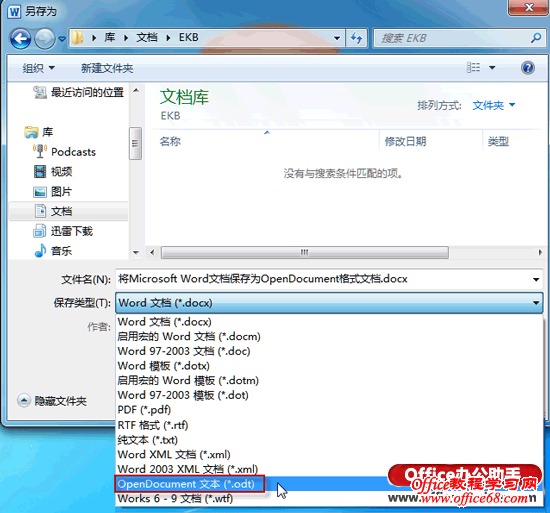Image resolution: width=550 pixels, height=513 pixels.
Task: Refresh the current folder view
Action: coord(356,38)
